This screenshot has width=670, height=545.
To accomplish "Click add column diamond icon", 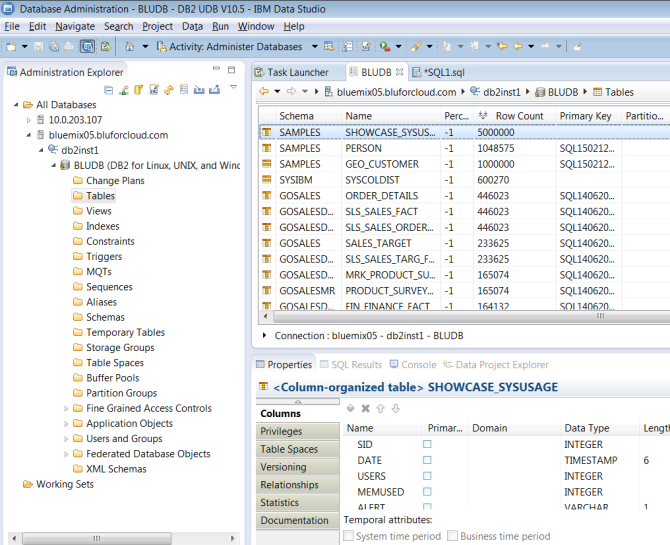I will (x=350, y=409).
